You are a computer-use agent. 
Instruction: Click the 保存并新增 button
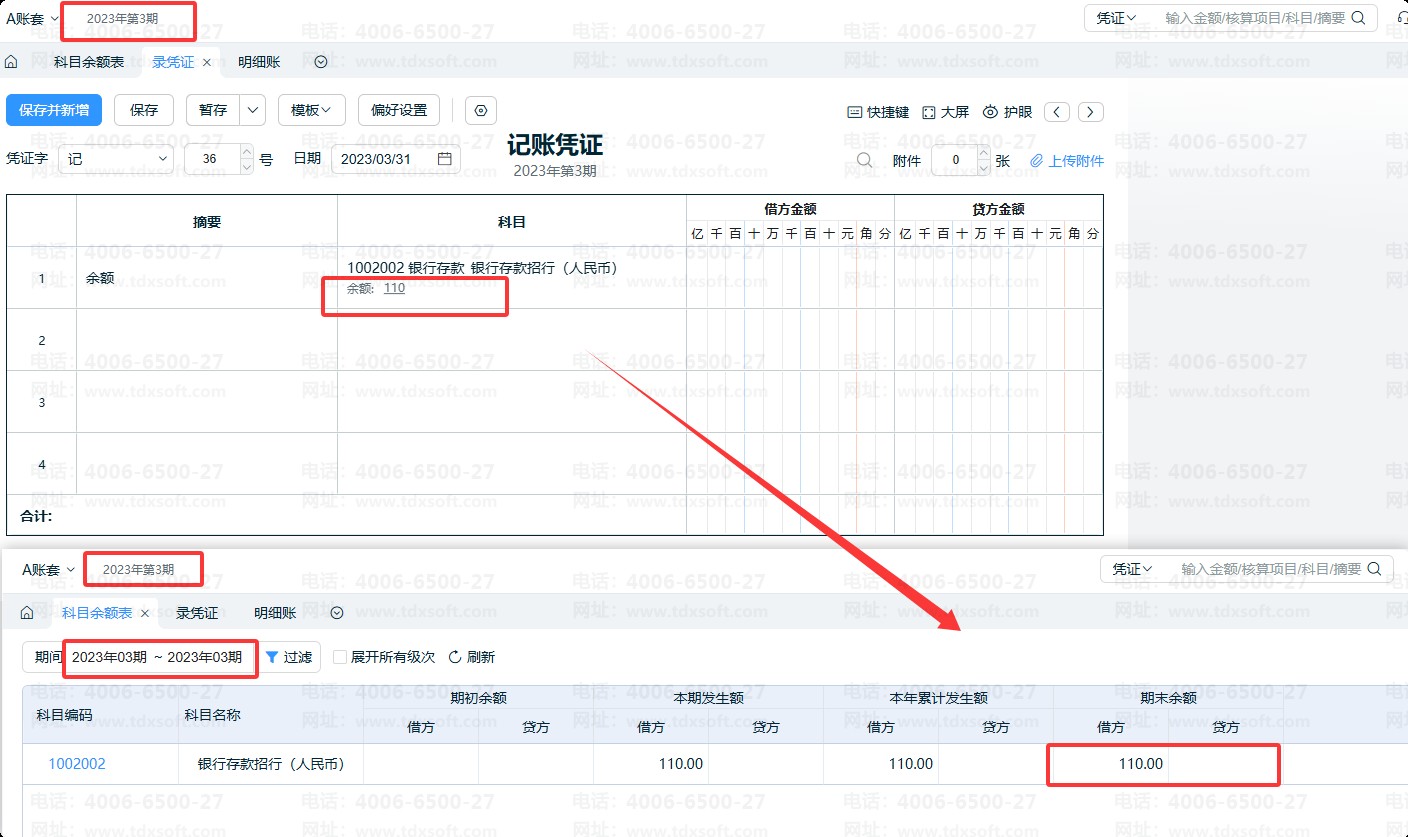coord(54,110)
